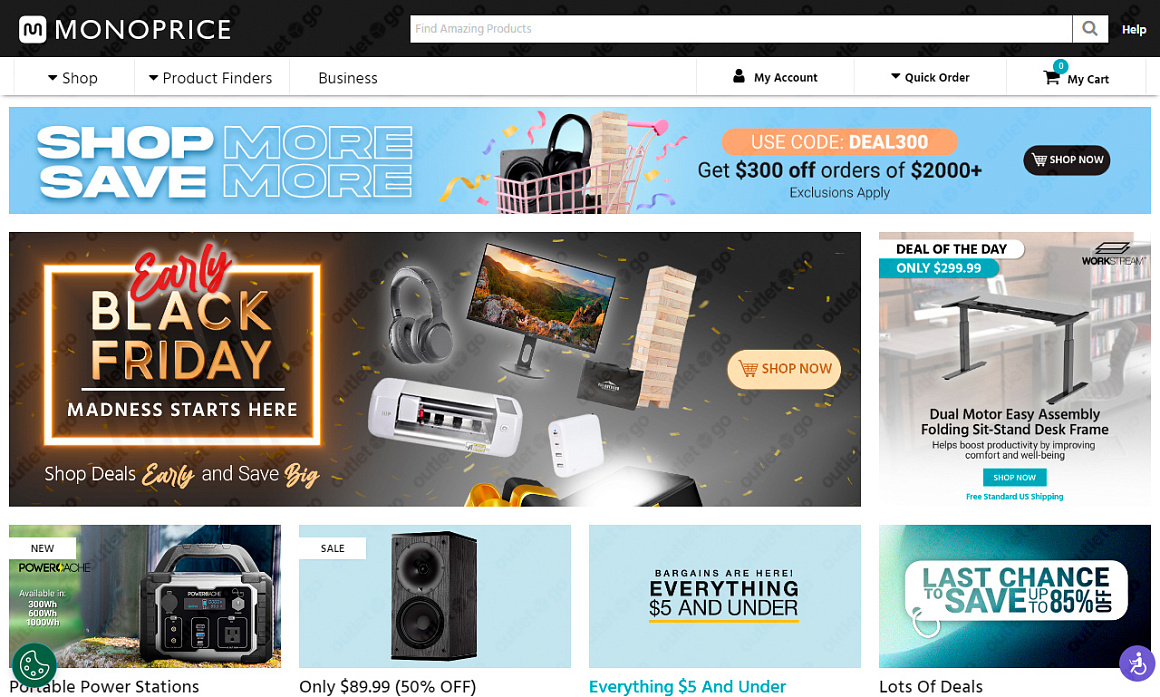The height and width of the screenshot is (697, 1160).
Task: Open the accessibility options icon
Action: pyautogui.click(x=1136, y=664)
